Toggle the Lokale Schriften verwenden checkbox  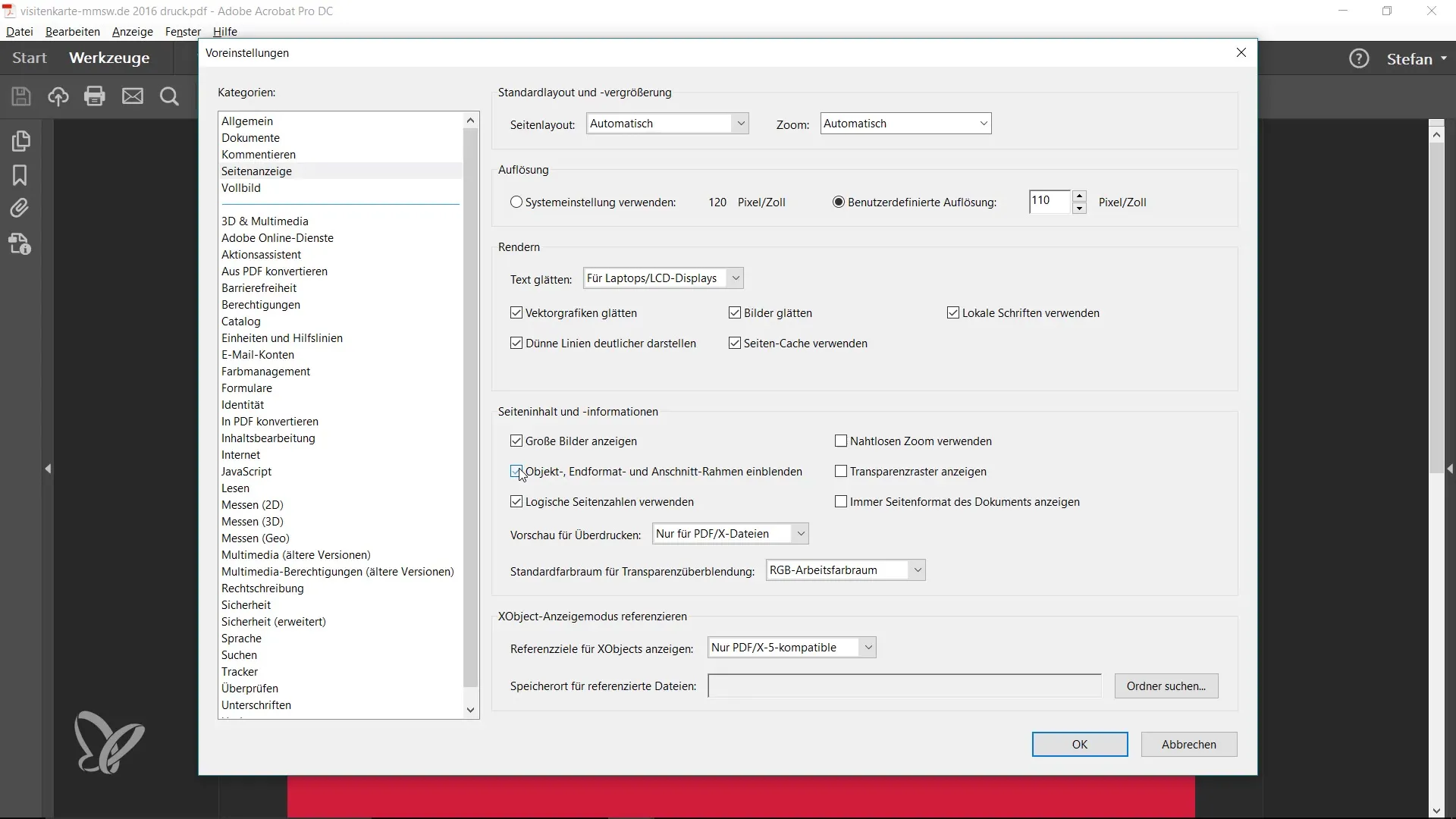[x=953, y=313]
